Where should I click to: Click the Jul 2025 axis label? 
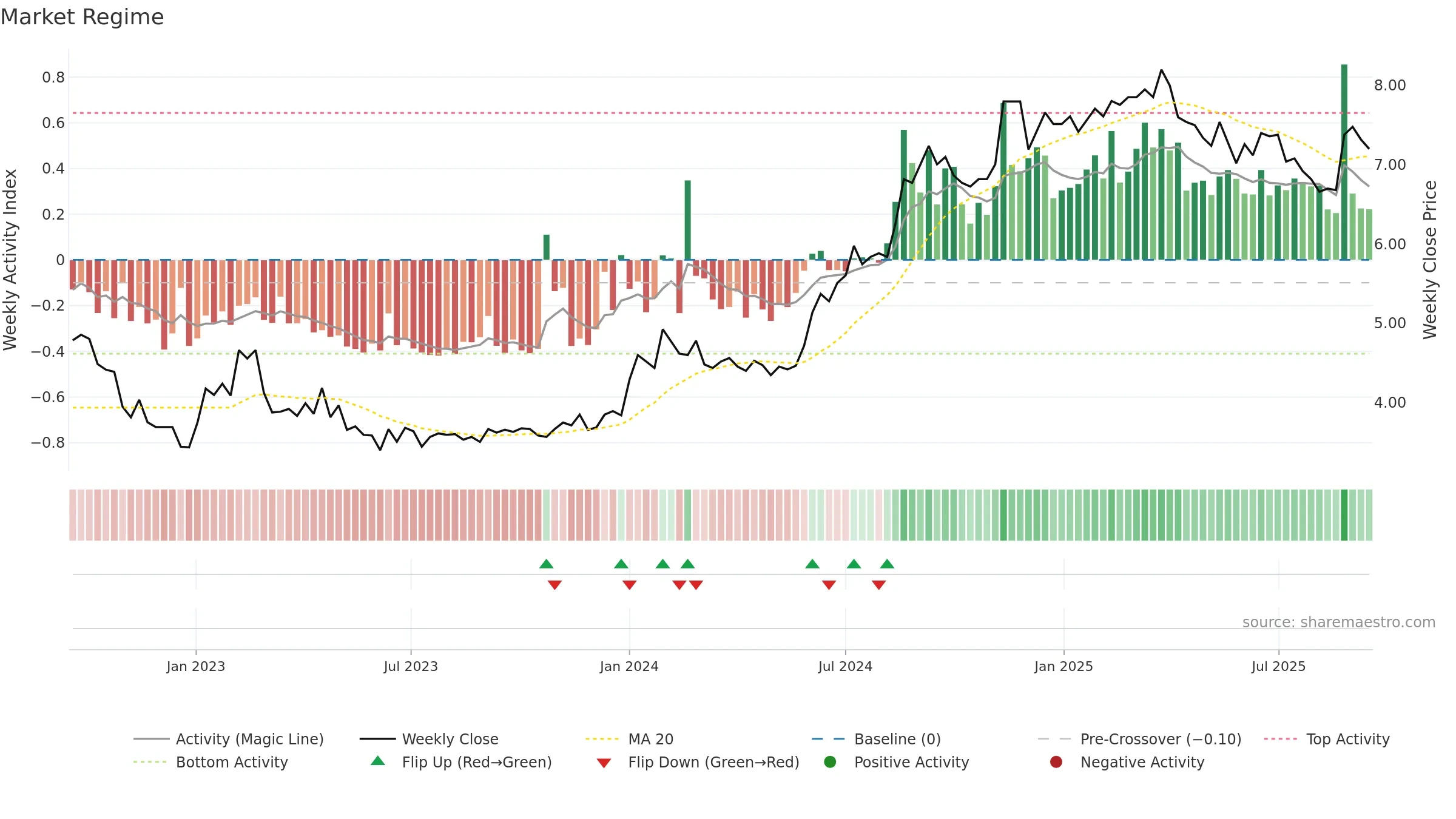[x=1278, y=666]
